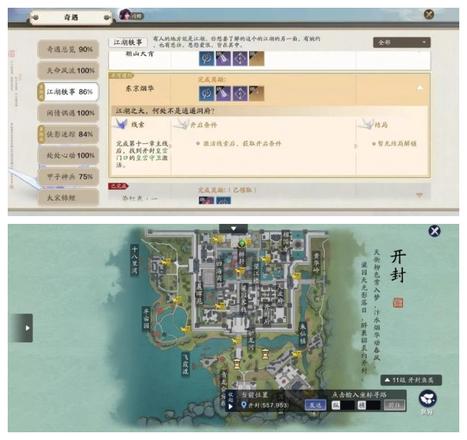467x440 pixels.
Task: Switch to the 天命风流 100% category
Action: pyautogui.click(x=69, y=71)
